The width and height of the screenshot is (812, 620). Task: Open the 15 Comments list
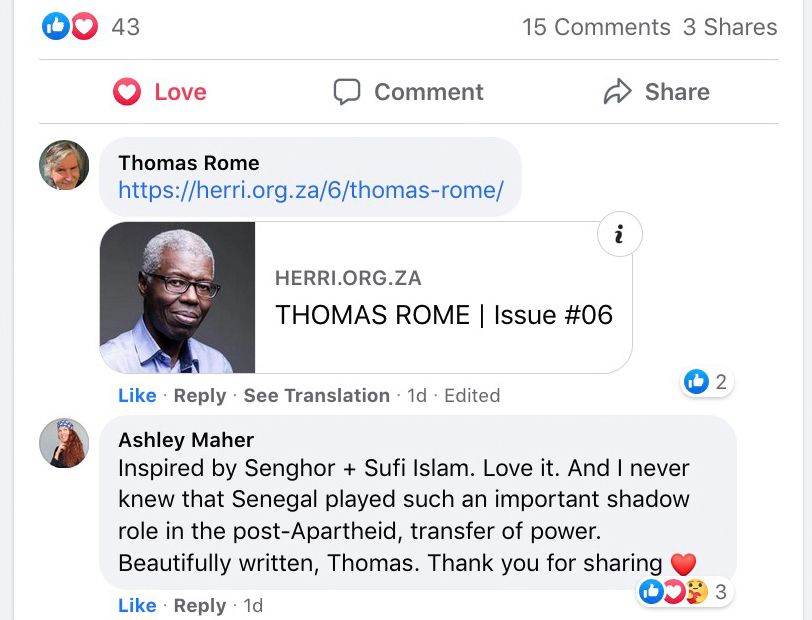(596, 27)
